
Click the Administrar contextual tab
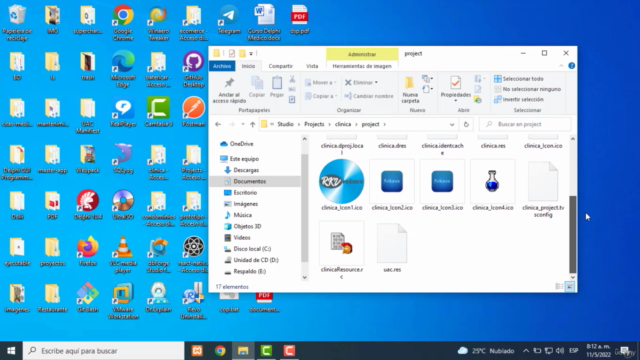(x=362, y=54)
